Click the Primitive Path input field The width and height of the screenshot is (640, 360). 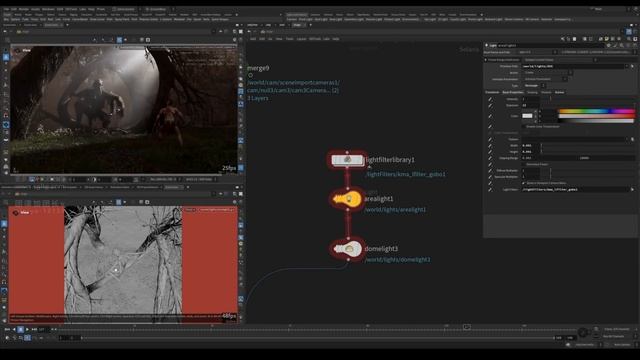(573, 66)
